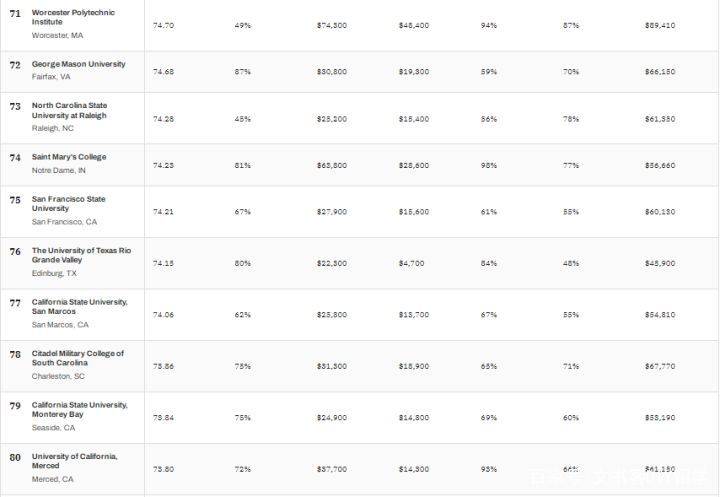Open the Saint Mary's College entry

[69, 157]
